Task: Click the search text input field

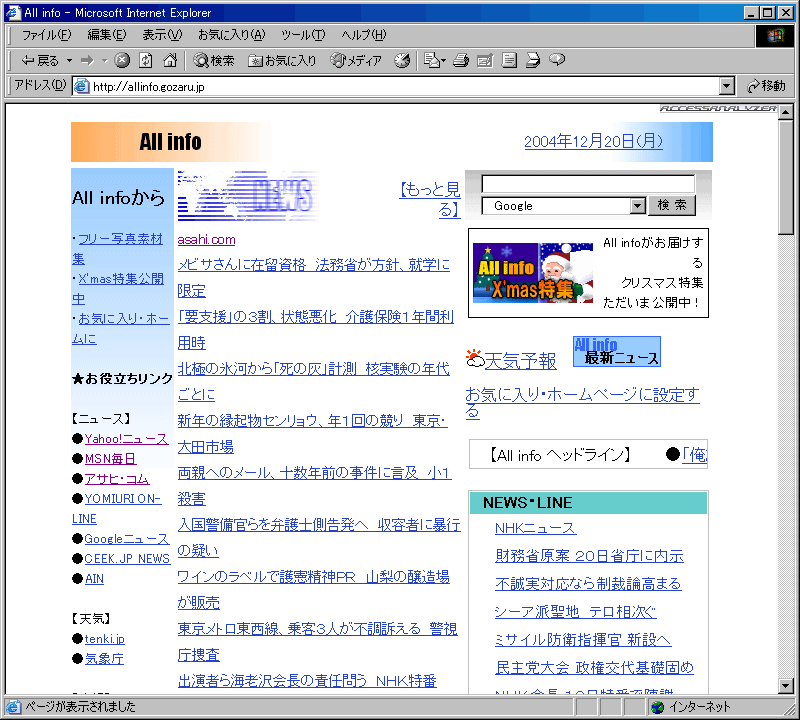Action: [x=588, y=184]
